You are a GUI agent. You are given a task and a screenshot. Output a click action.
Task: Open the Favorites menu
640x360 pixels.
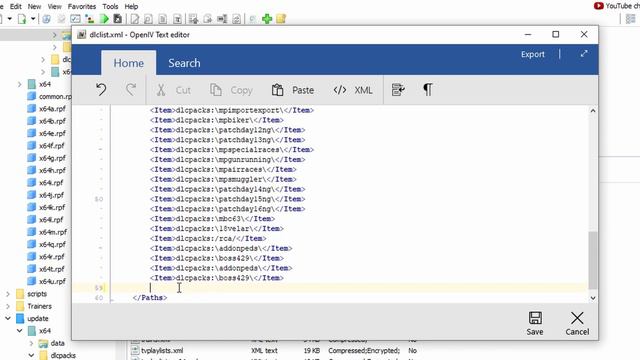click(x=82, y=7)
